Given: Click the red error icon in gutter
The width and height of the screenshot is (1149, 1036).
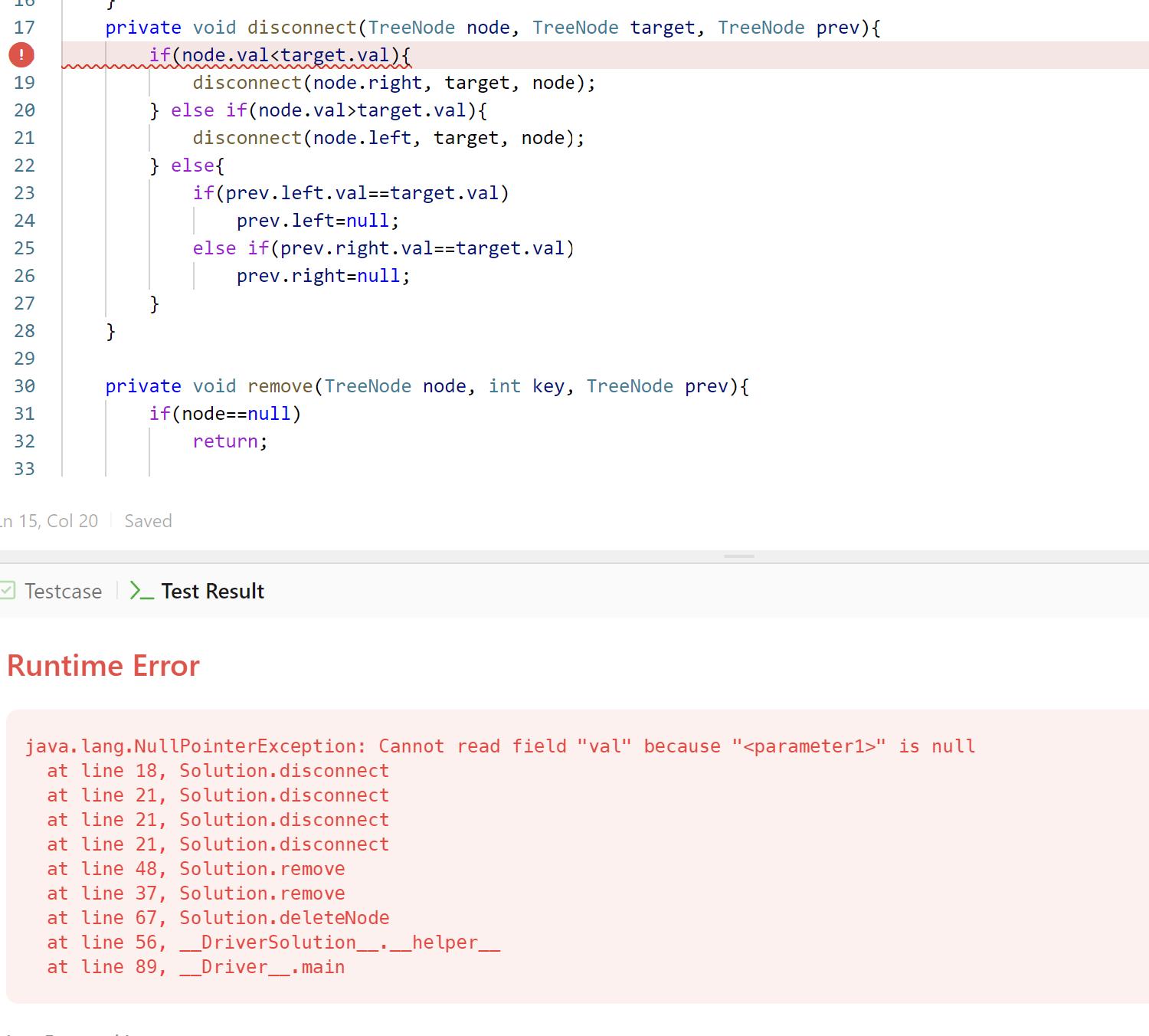Looking at the screenshot, I should pyautogui.click(x=21, y=55).
